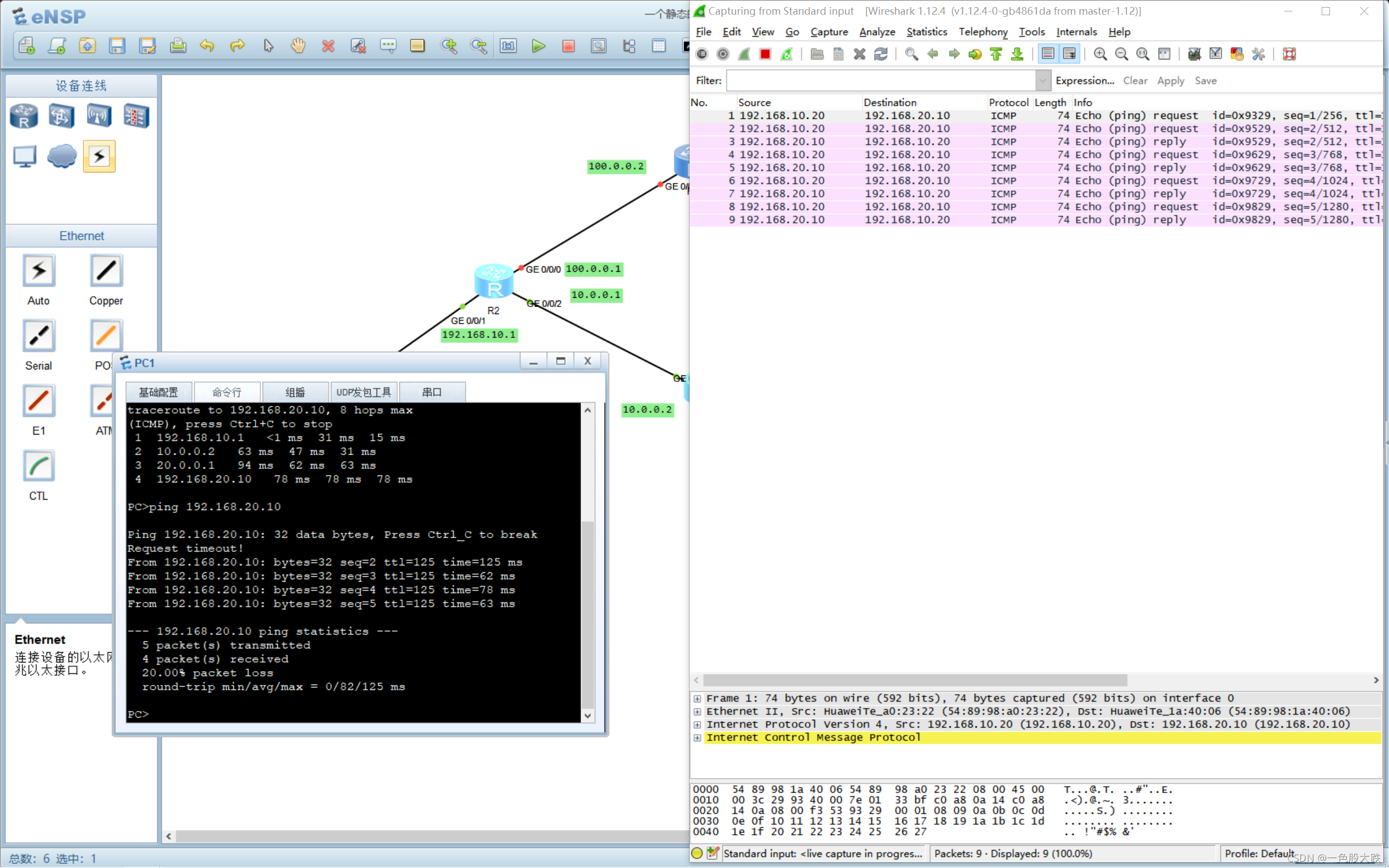This screenshot has width=1389, height=868.
Task: Select the WLAN device category icon
Action: (99, 116)
